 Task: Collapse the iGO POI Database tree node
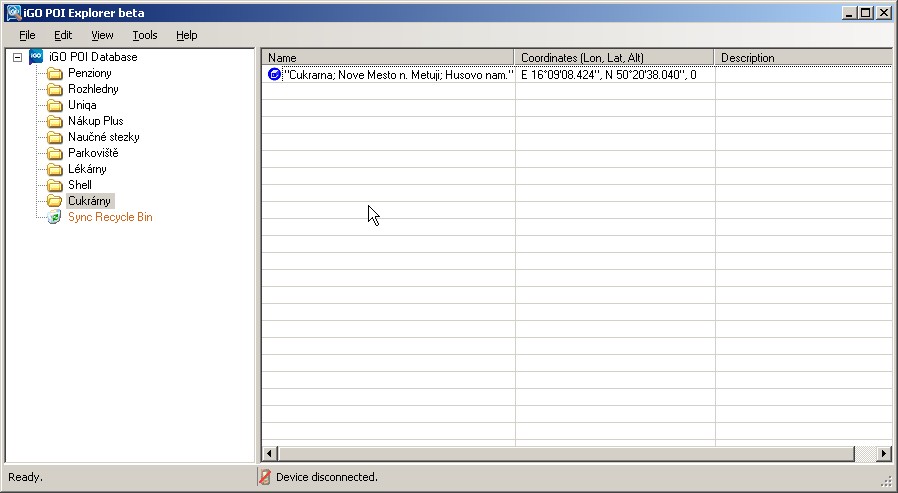pos(17,57)
